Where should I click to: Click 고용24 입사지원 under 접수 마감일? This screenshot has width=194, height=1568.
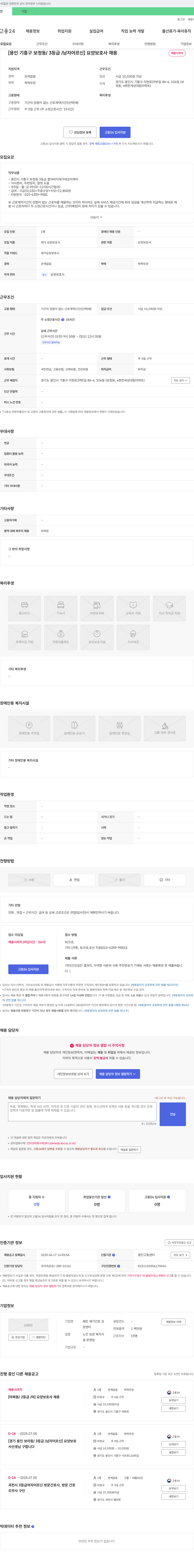[28, 969]
